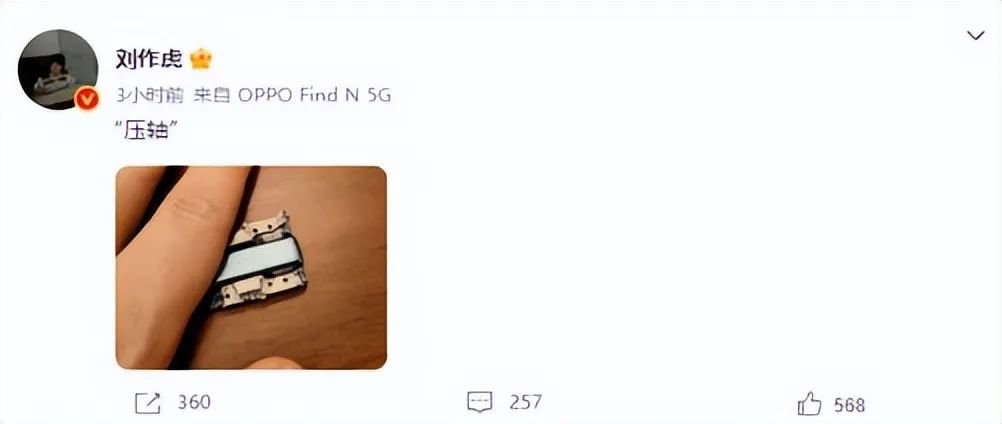Viewport: 1002px width, 424px height.
Task: Click the silver strip on hinge photo
Action: point(261,262)
